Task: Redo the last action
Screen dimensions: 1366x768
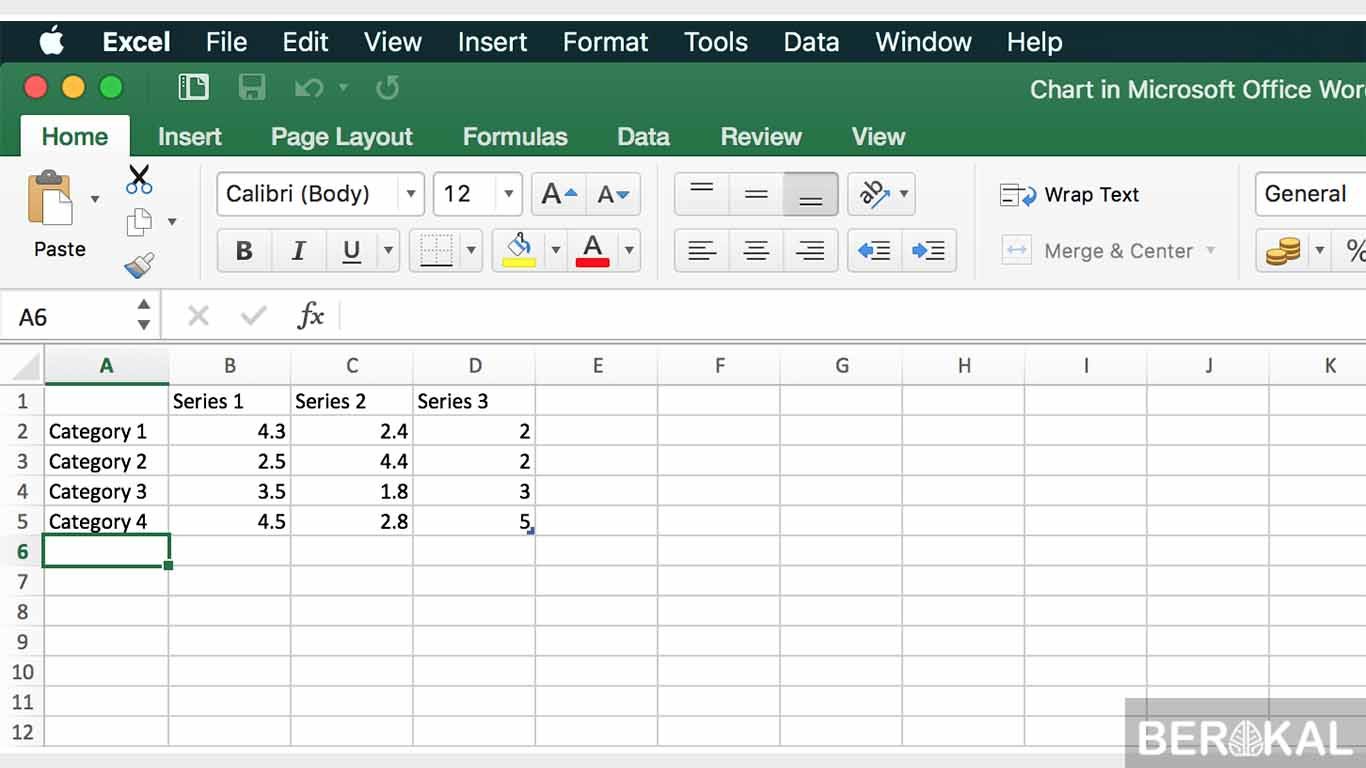Action: (x=388, y=88)
